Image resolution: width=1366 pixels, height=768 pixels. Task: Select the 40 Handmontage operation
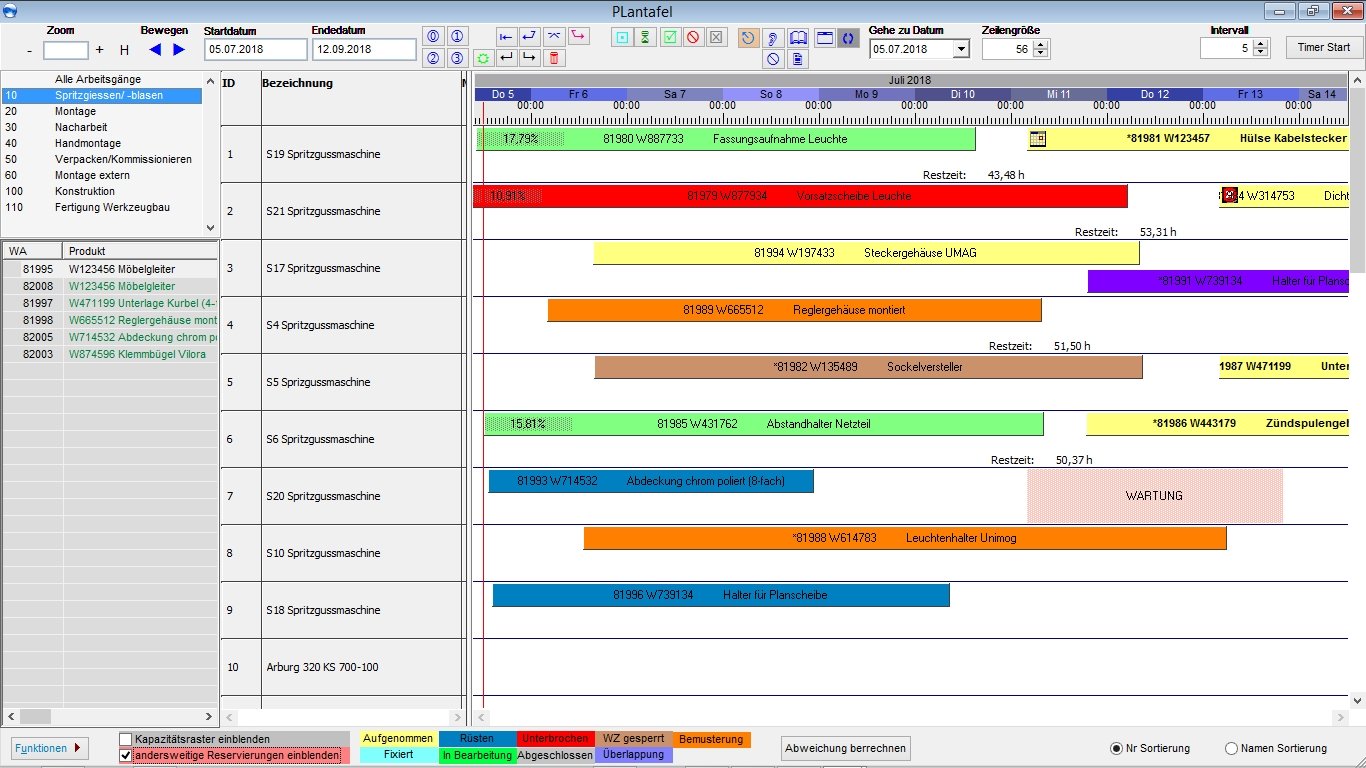point(102,143)
